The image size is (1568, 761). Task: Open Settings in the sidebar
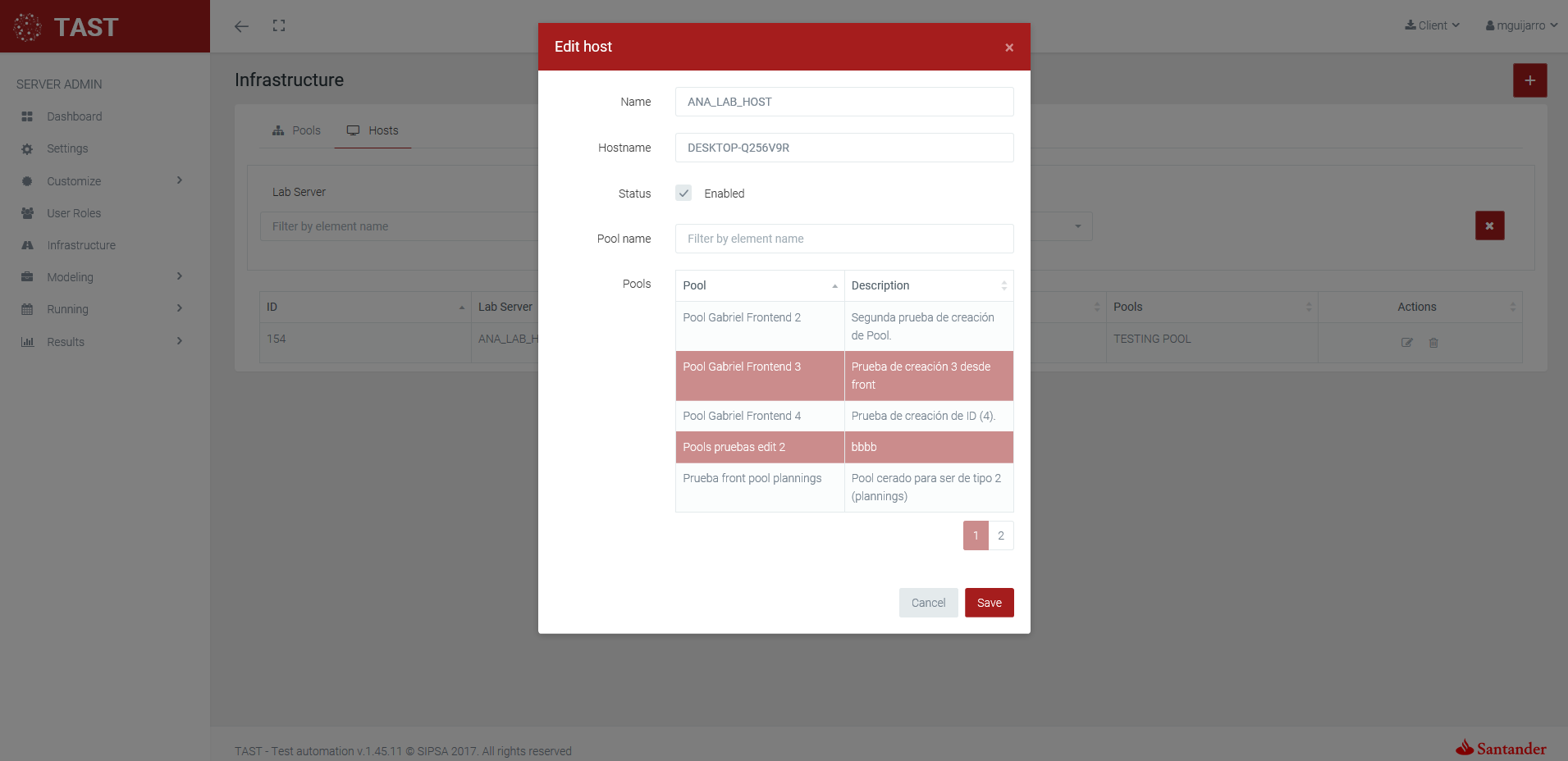[x=67, y=148]
